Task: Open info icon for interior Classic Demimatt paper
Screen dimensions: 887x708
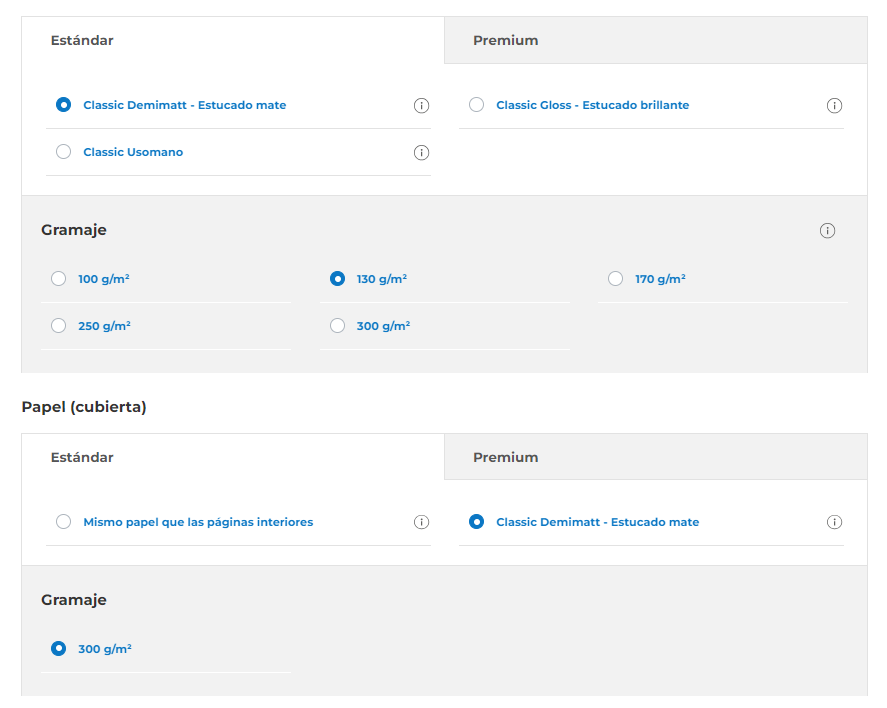Action: [x=421, y=106]
